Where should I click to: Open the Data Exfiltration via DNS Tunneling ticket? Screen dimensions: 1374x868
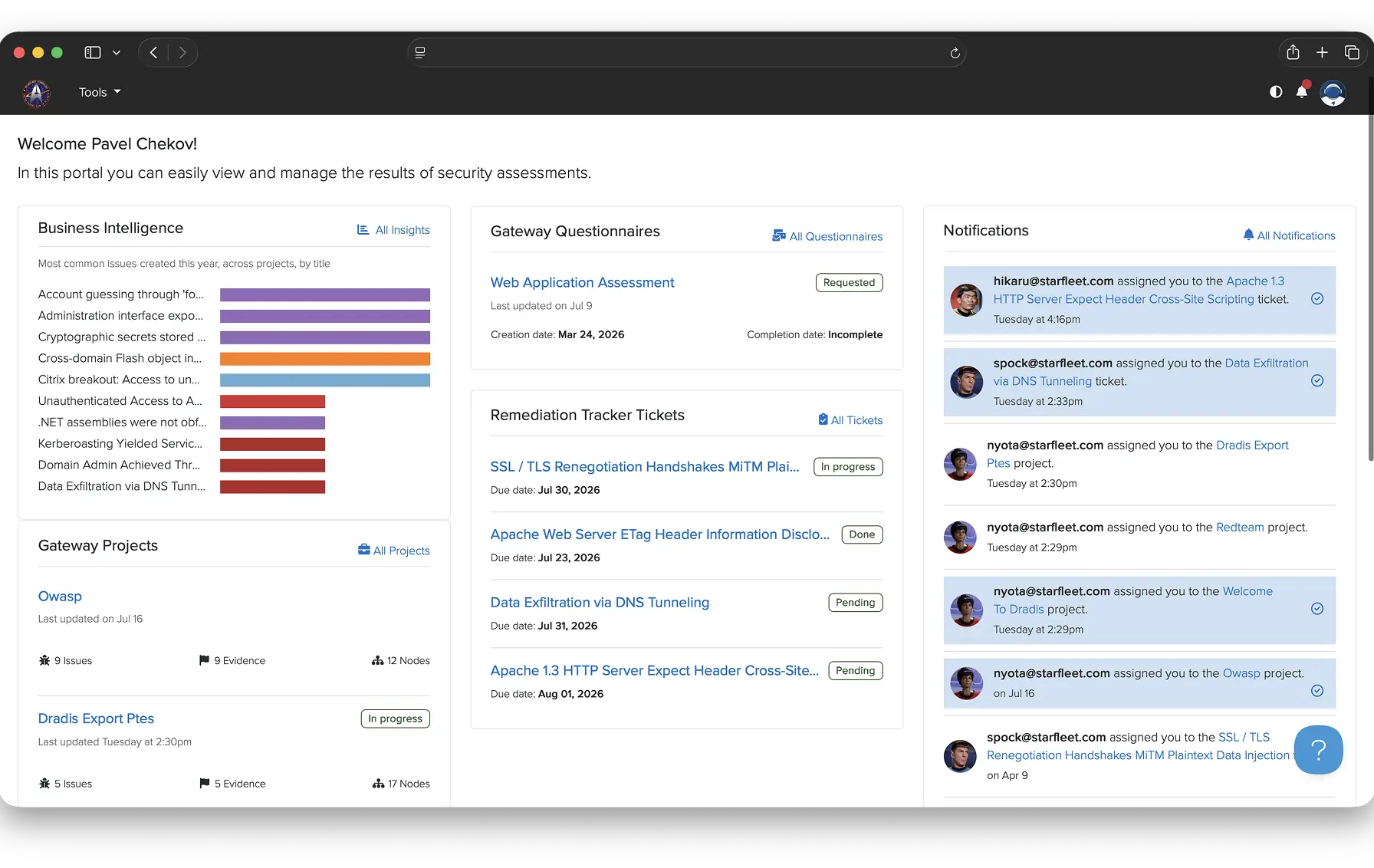[600, 603]
